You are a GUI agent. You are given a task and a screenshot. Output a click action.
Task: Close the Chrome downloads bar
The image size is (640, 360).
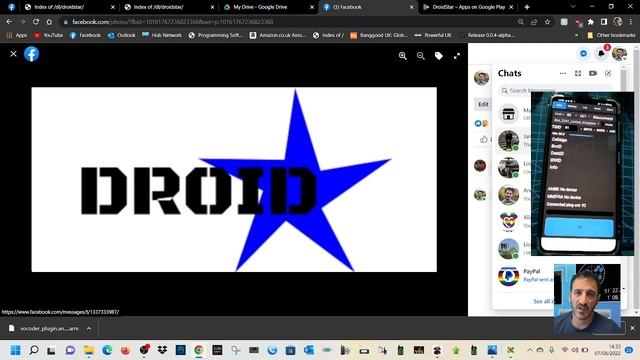point(632,328)
